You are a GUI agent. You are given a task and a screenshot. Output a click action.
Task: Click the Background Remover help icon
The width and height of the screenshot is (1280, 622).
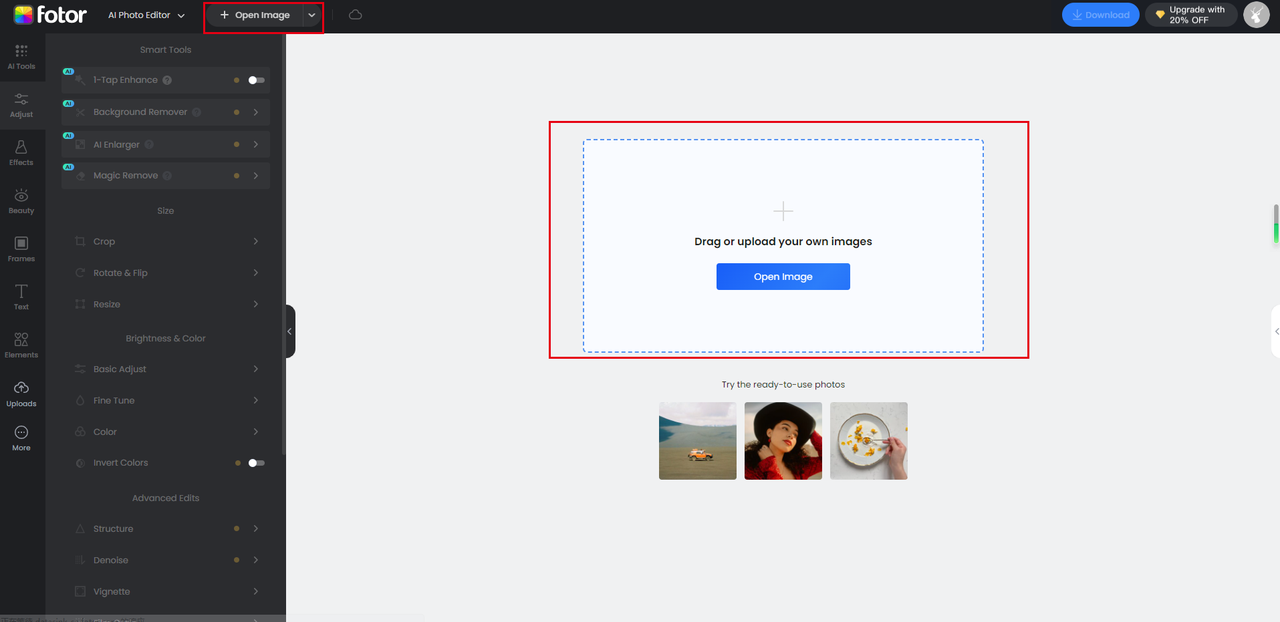pos(197,112)
